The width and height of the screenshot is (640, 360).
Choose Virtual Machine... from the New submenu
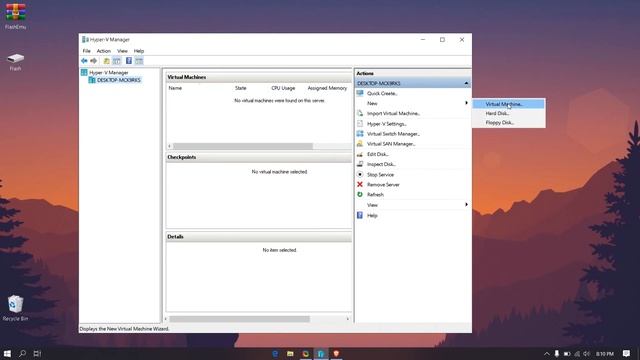509,104
